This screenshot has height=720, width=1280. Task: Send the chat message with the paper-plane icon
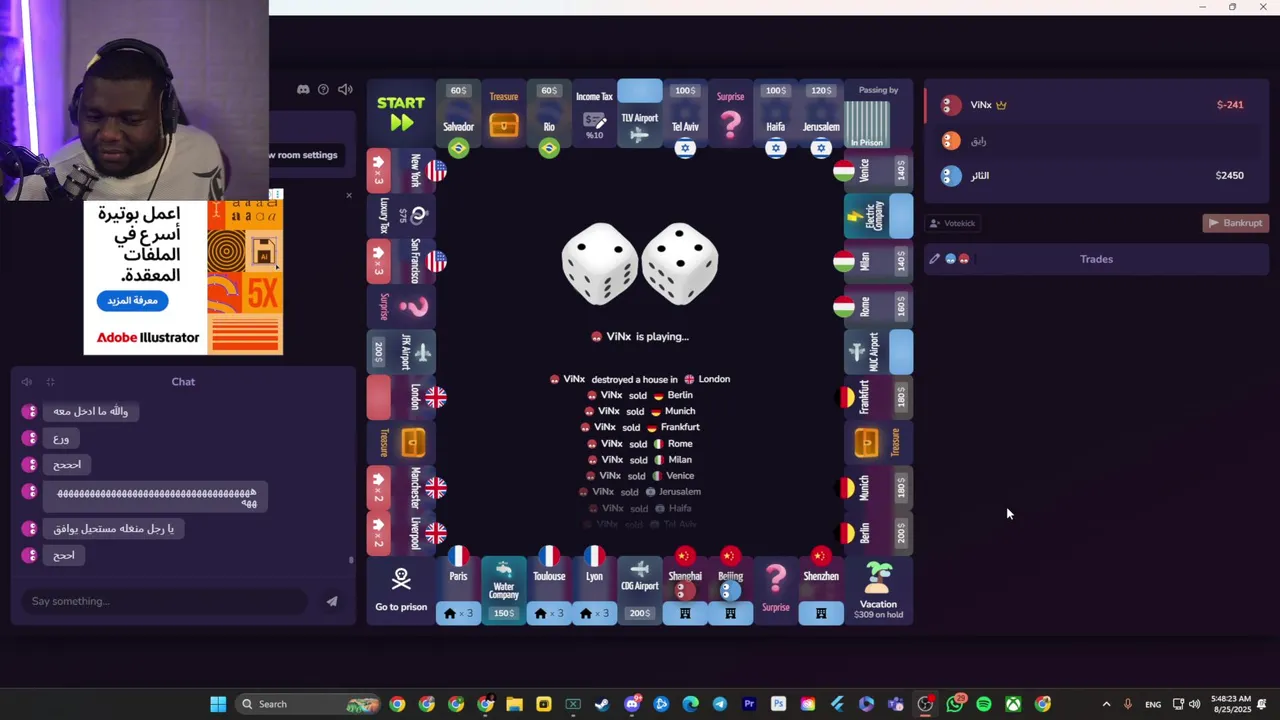(x=332, y=601)
